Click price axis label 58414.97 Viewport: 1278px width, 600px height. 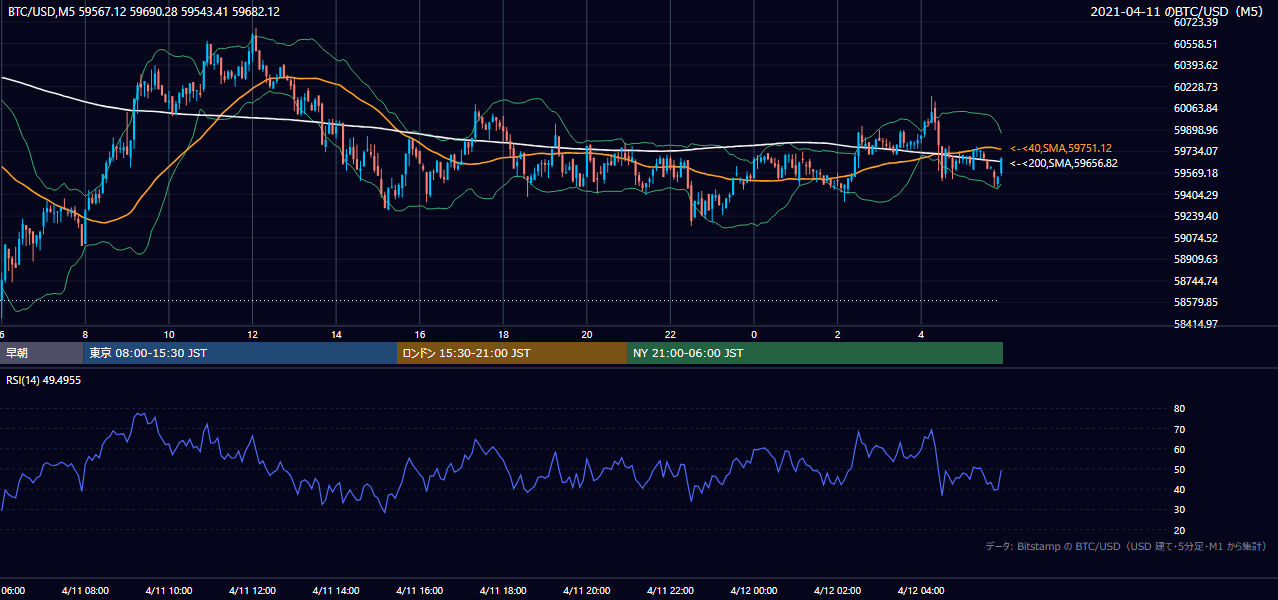(x=1195, y=324)
